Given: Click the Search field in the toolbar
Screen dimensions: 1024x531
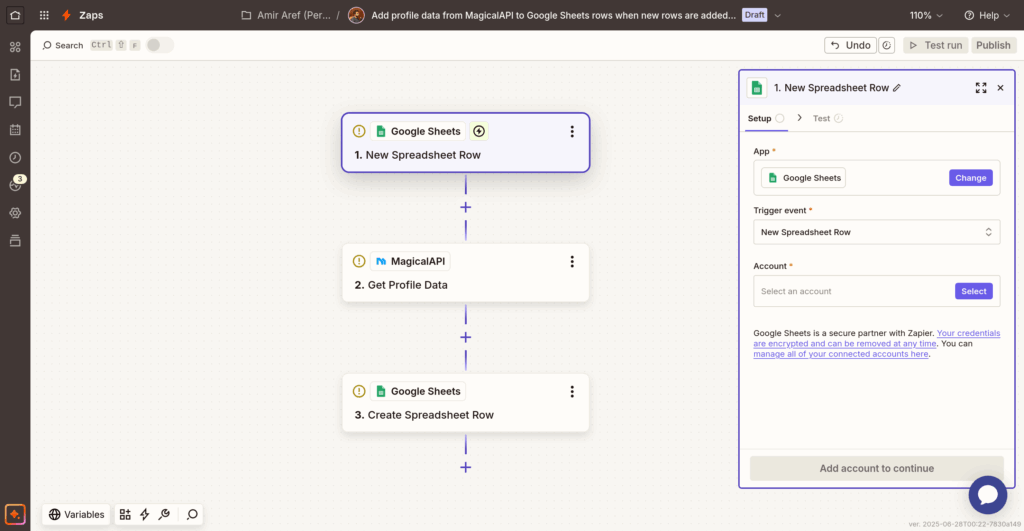Looking at the screenshot, I should [63, 45].
